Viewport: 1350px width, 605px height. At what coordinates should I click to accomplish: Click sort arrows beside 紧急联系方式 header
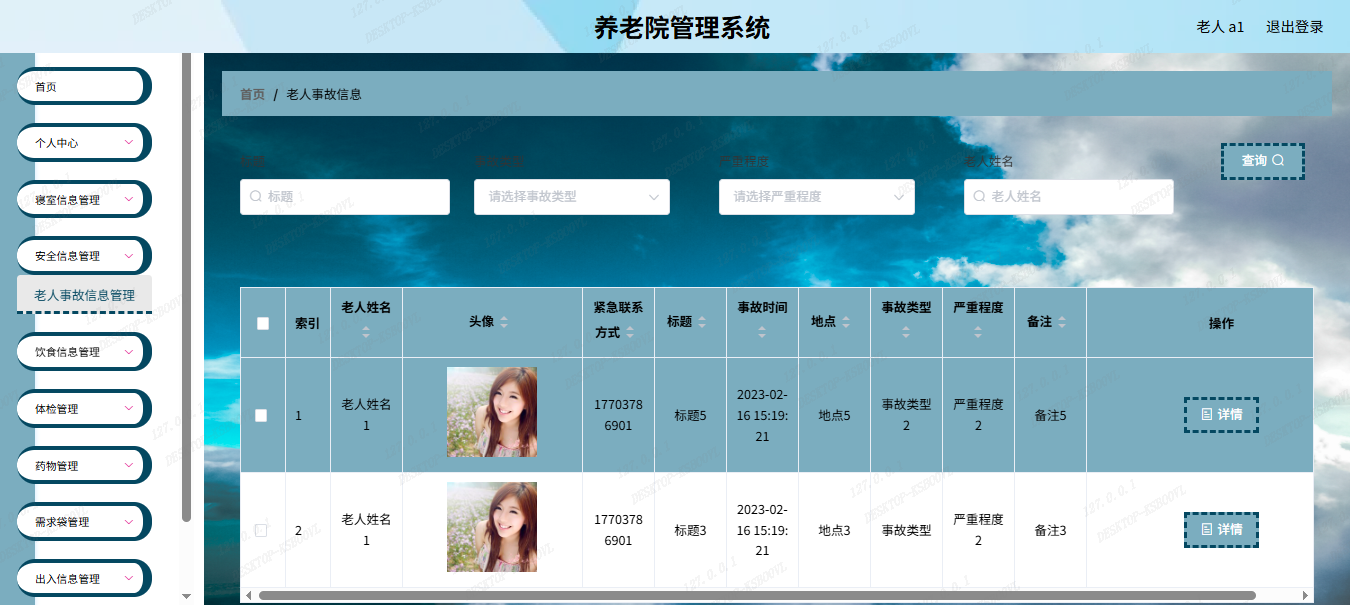[631, 333]
